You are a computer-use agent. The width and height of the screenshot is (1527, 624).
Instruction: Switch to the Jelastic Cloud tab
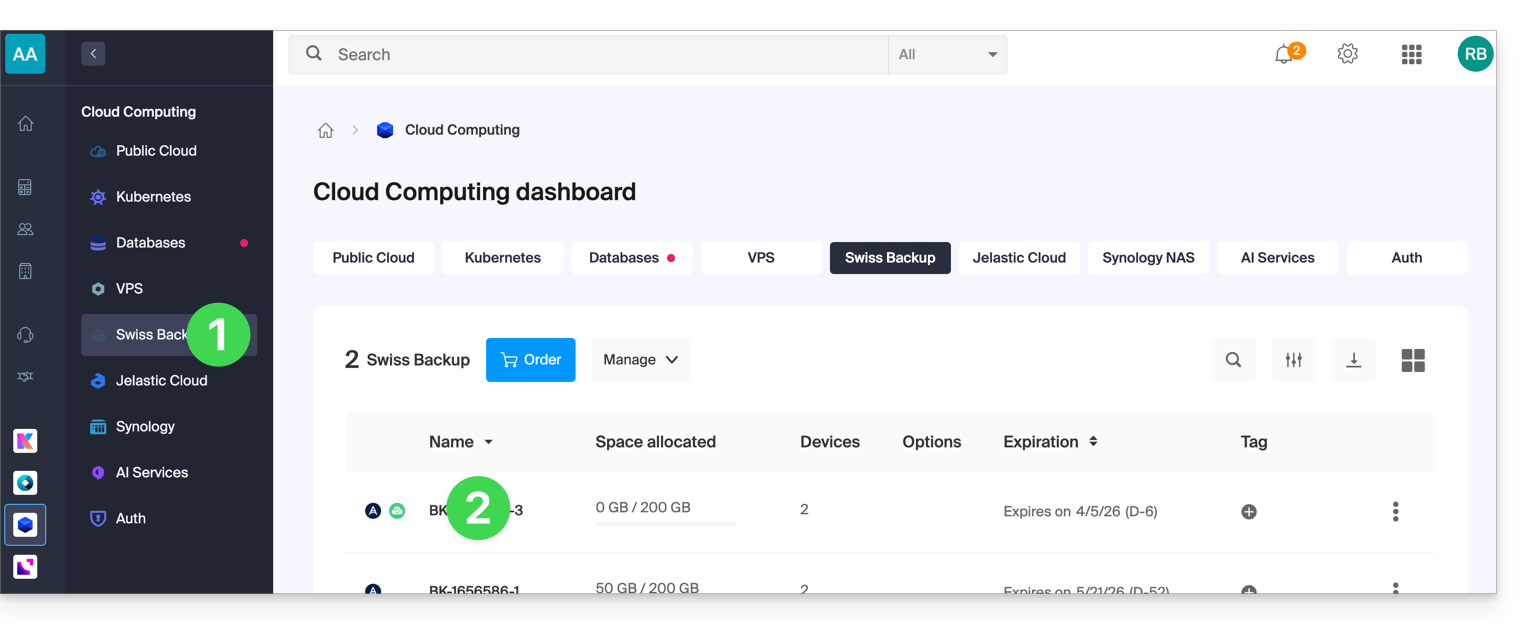point(1019,258)
